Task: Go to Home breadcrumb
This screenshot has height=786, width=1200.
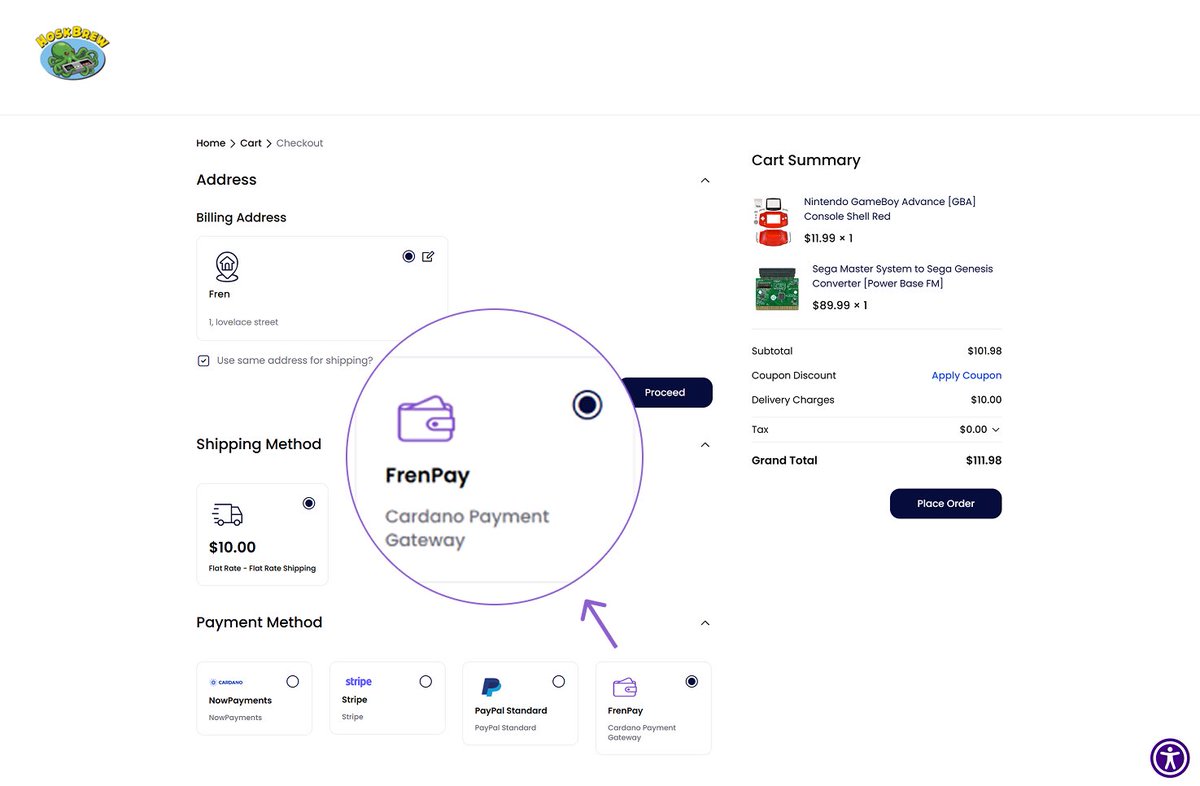Action: 211,143
